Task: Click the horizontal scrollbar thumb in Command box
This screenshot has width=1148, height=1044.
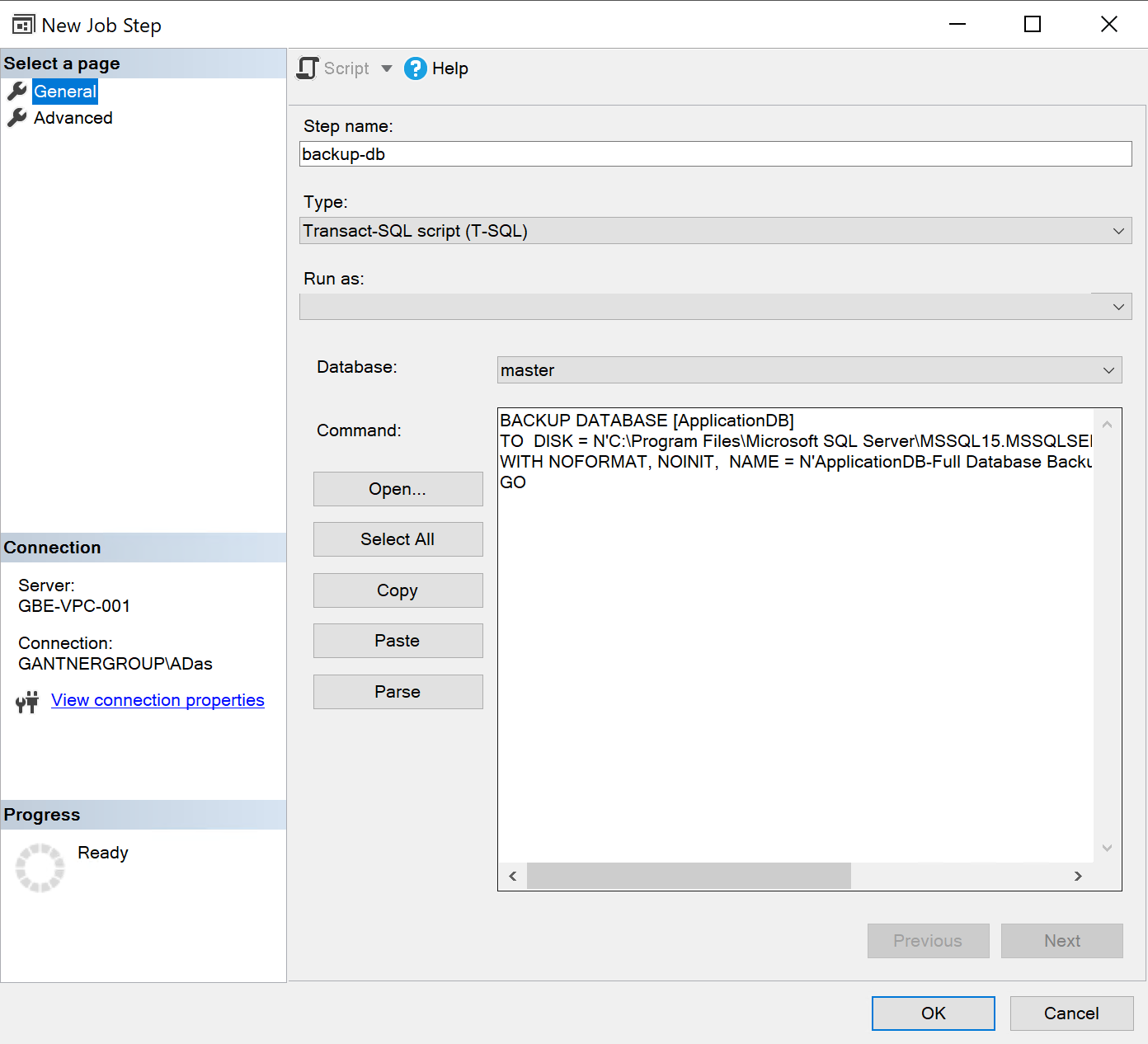Action: tap(689, 876)
